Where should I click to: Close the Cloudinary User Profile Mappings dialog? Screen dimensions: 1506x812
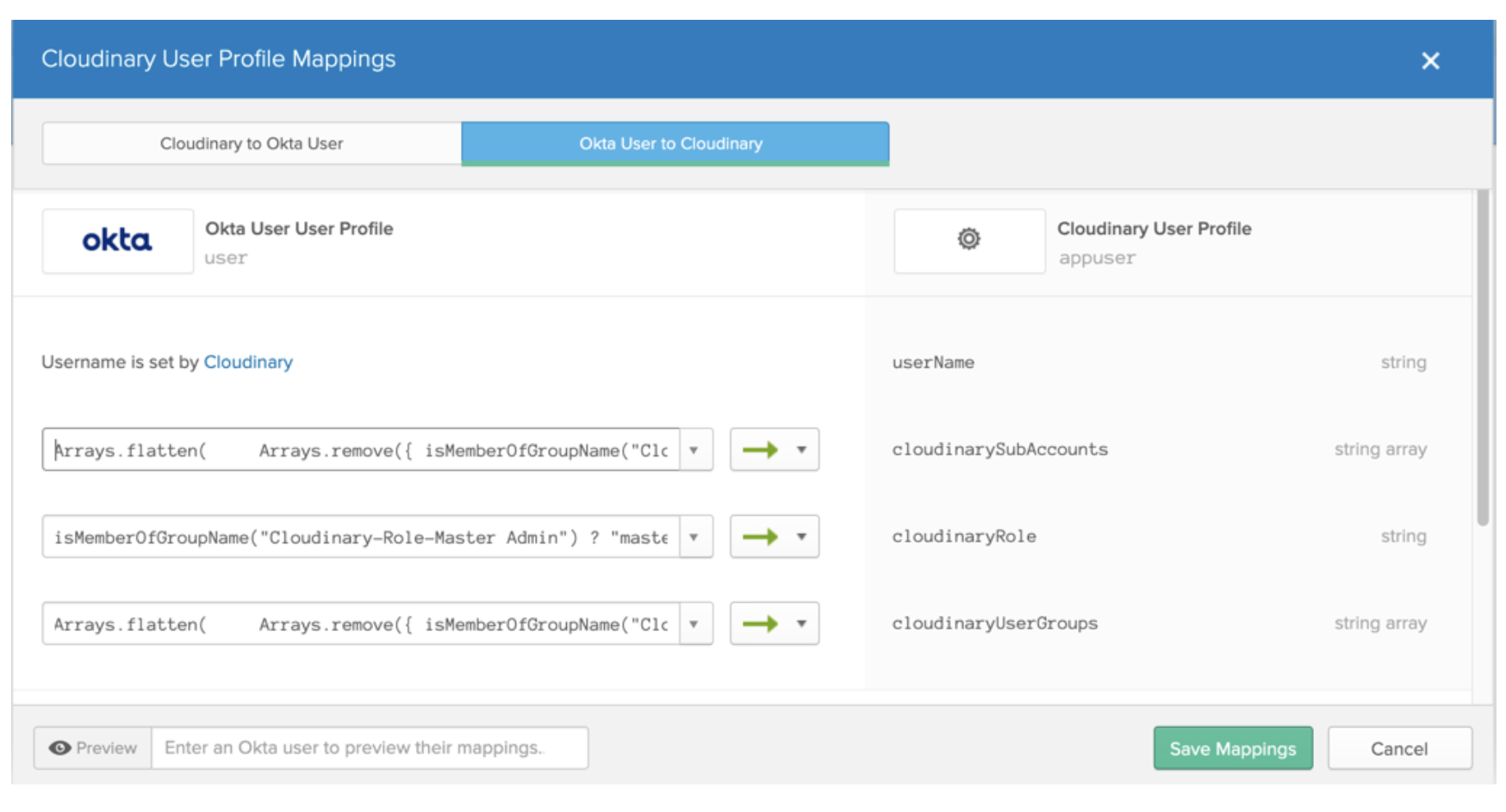tap(1430, 60)
